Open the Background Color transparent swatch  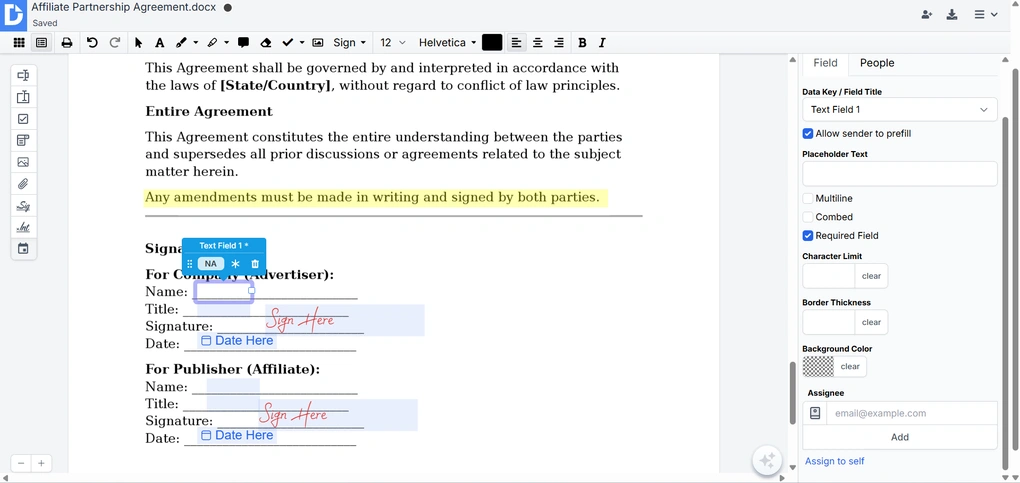click(x=818, y=366)
